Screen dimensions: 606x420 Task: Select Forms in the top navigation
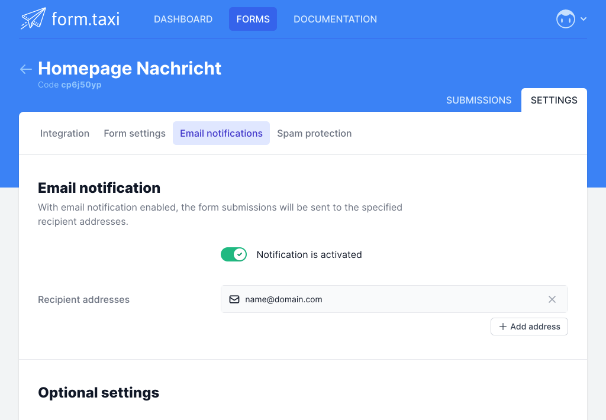(x=253, y=19)
